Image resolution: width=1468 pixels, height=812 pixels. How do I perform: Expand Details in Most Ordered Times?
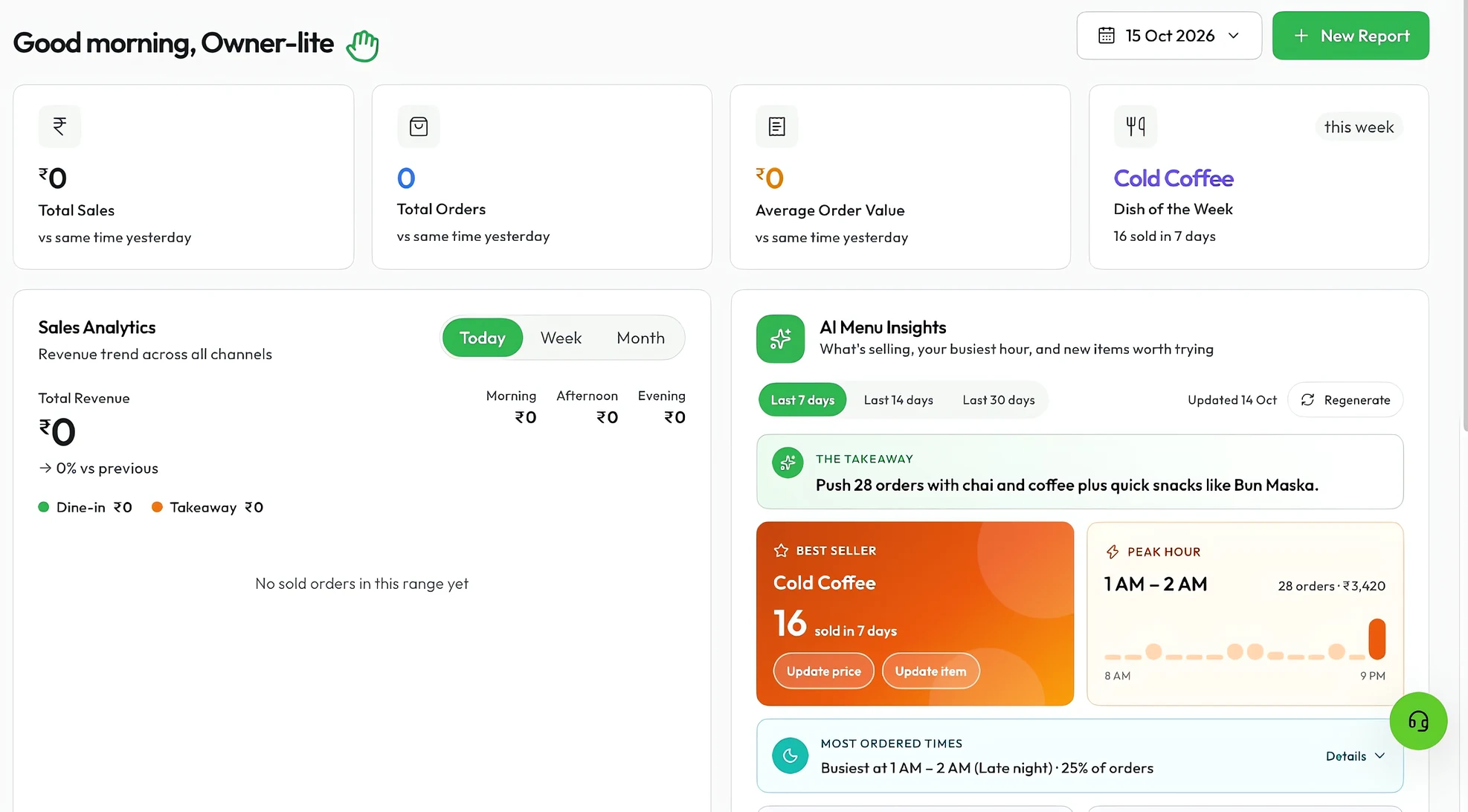tap(1355, 756)
